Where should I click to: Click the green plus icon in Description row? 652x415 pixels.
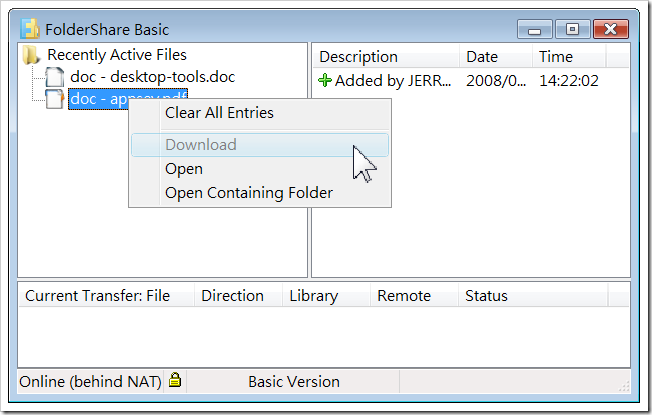coord(325,80)
